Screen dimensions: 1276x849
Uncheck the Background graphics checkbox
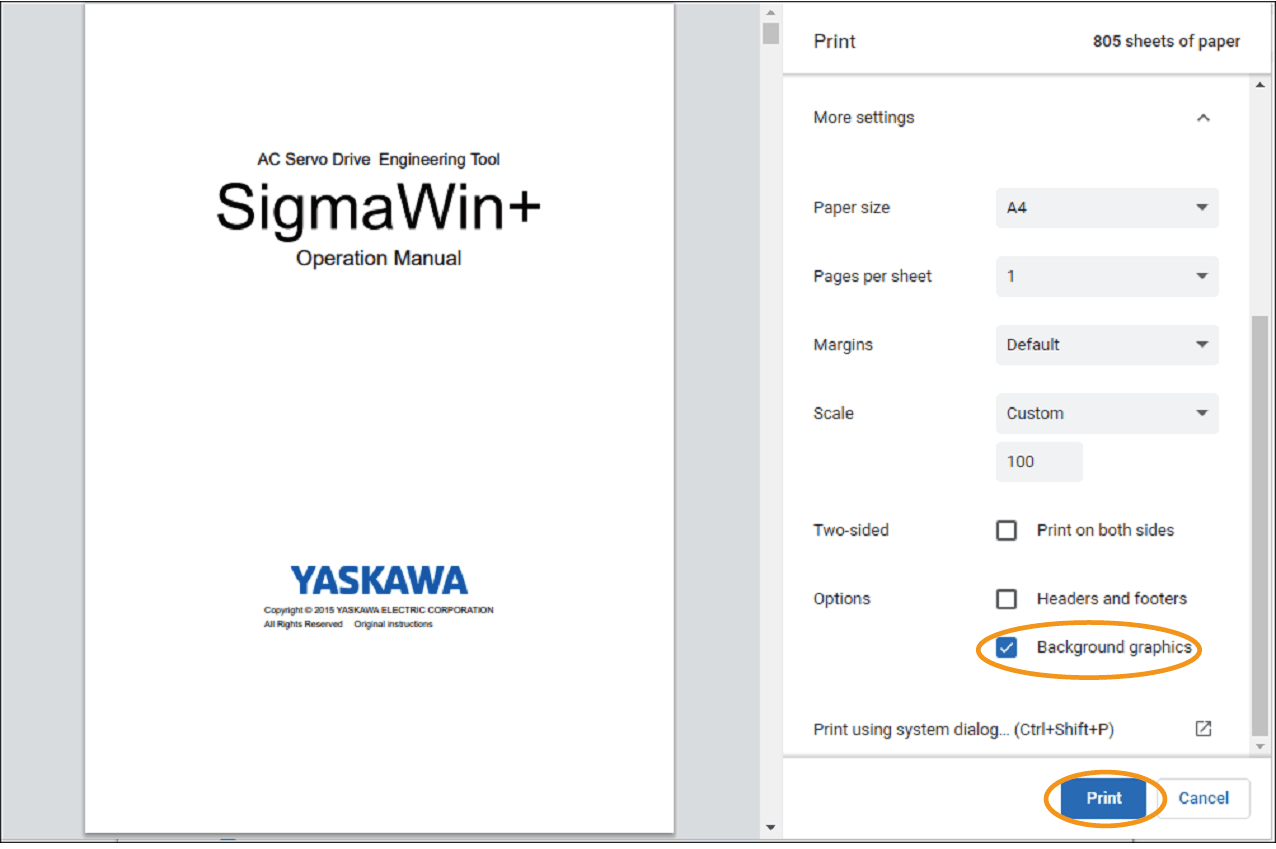[x=1007, y=648]
